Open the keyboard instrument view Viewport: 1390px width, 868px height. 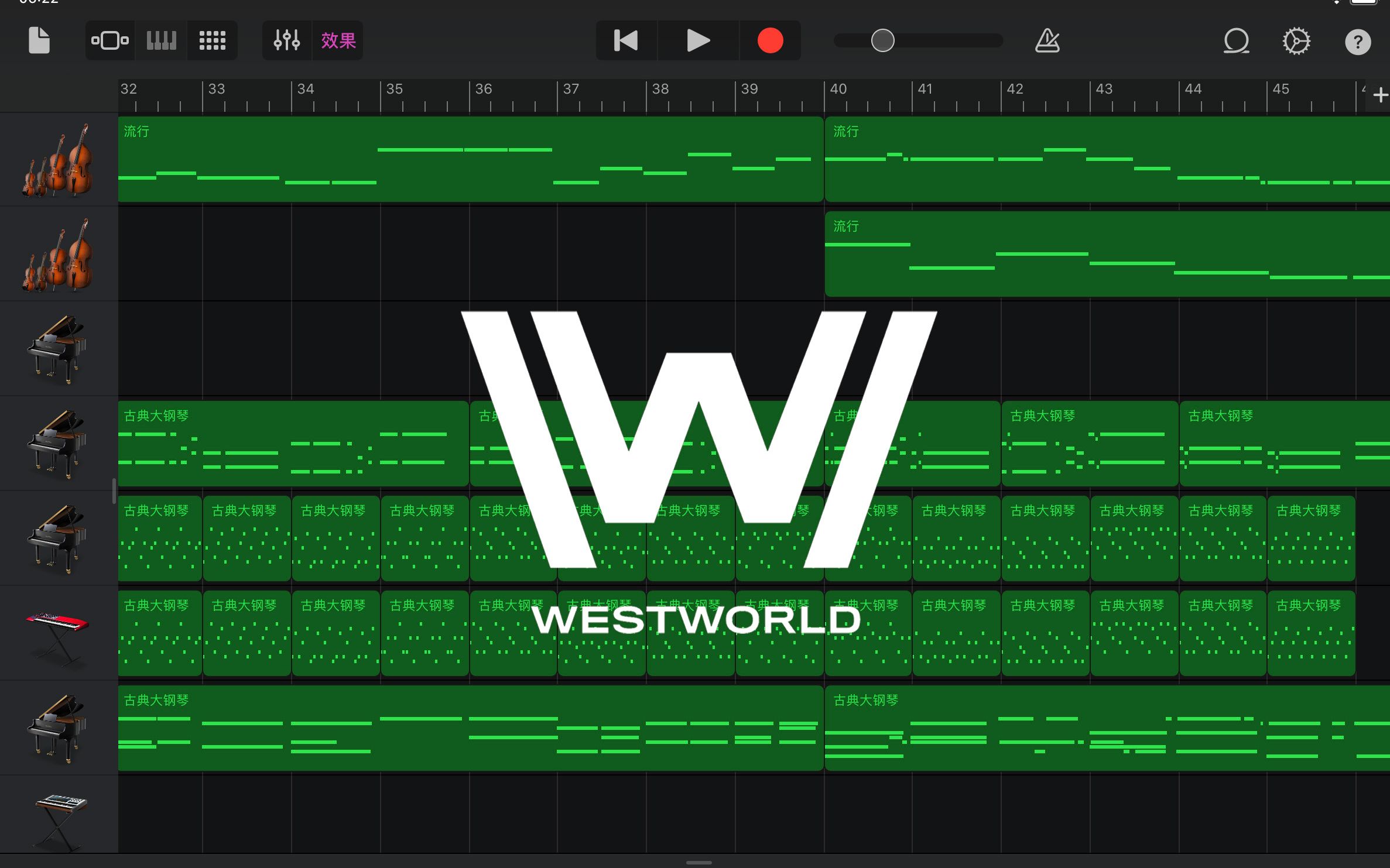click(x=161, y=40)
